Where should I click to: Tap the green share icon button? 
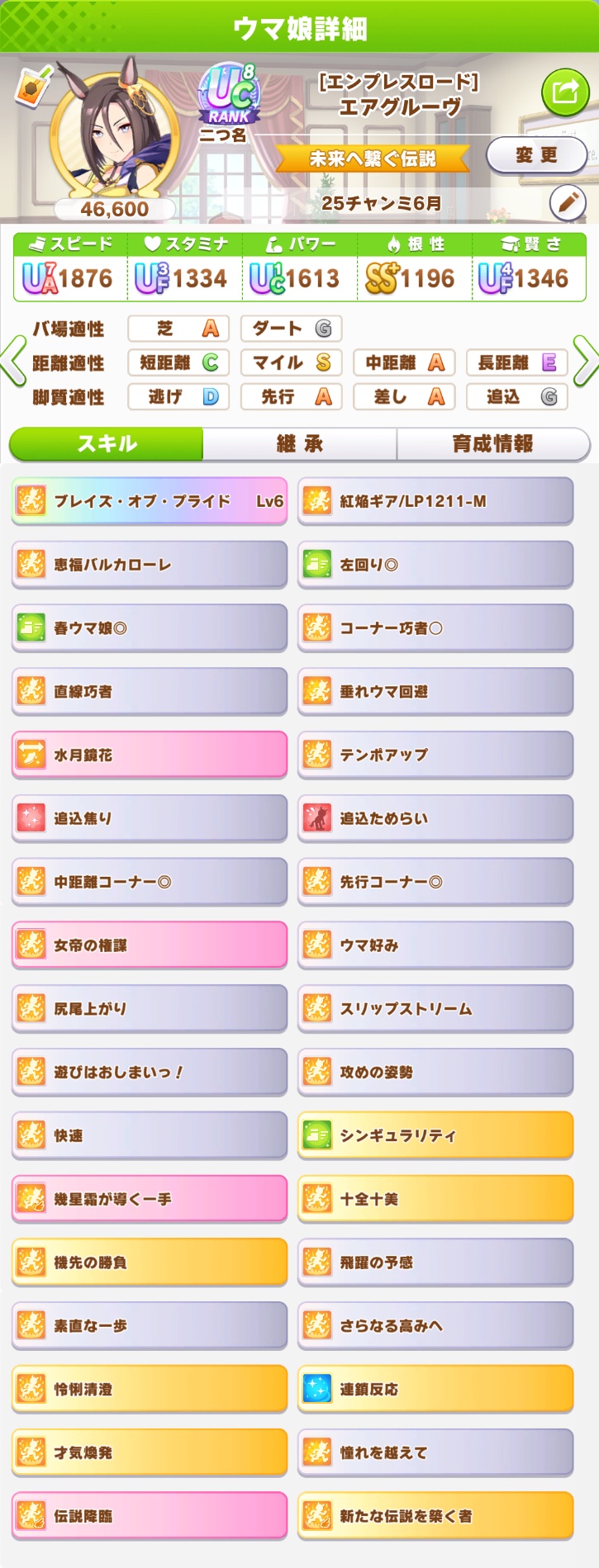(x=565, y=92)
